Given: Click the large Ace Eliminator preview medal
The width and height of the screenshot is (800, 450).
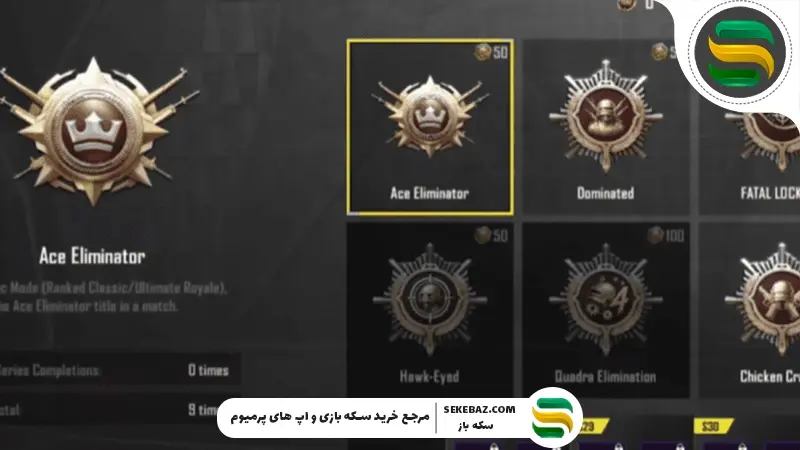Looking at the screenshot, I should [x=94, y=130].
